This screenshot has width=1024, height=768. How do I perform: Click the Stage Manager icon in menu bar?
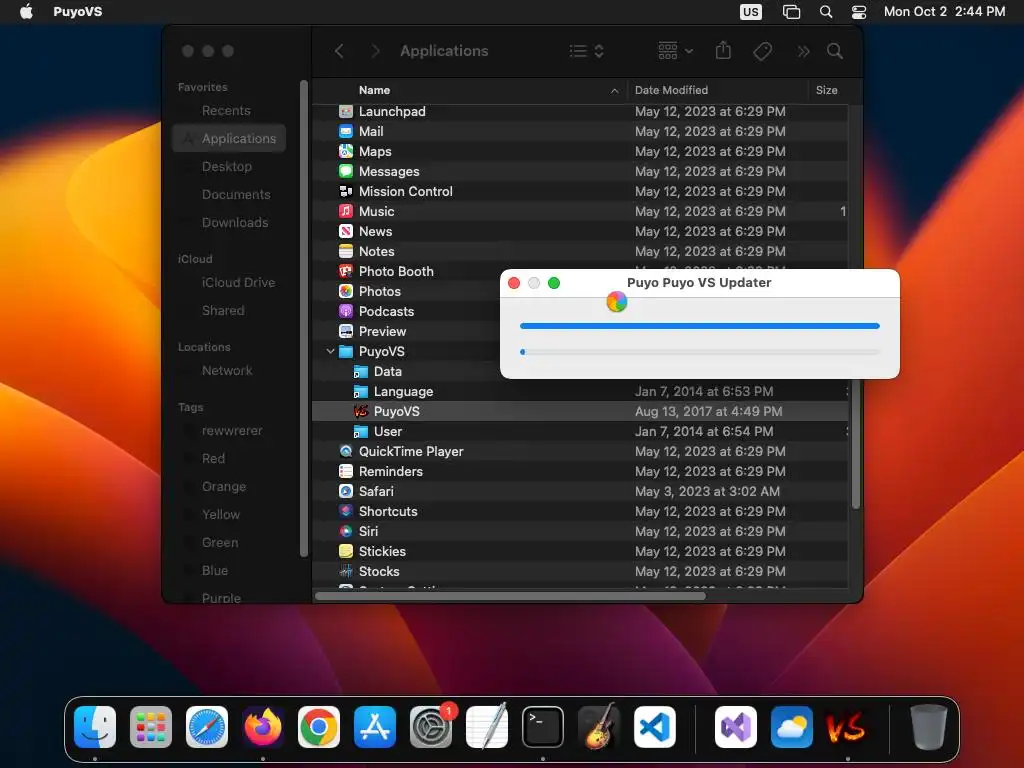[x=791, y=12]
